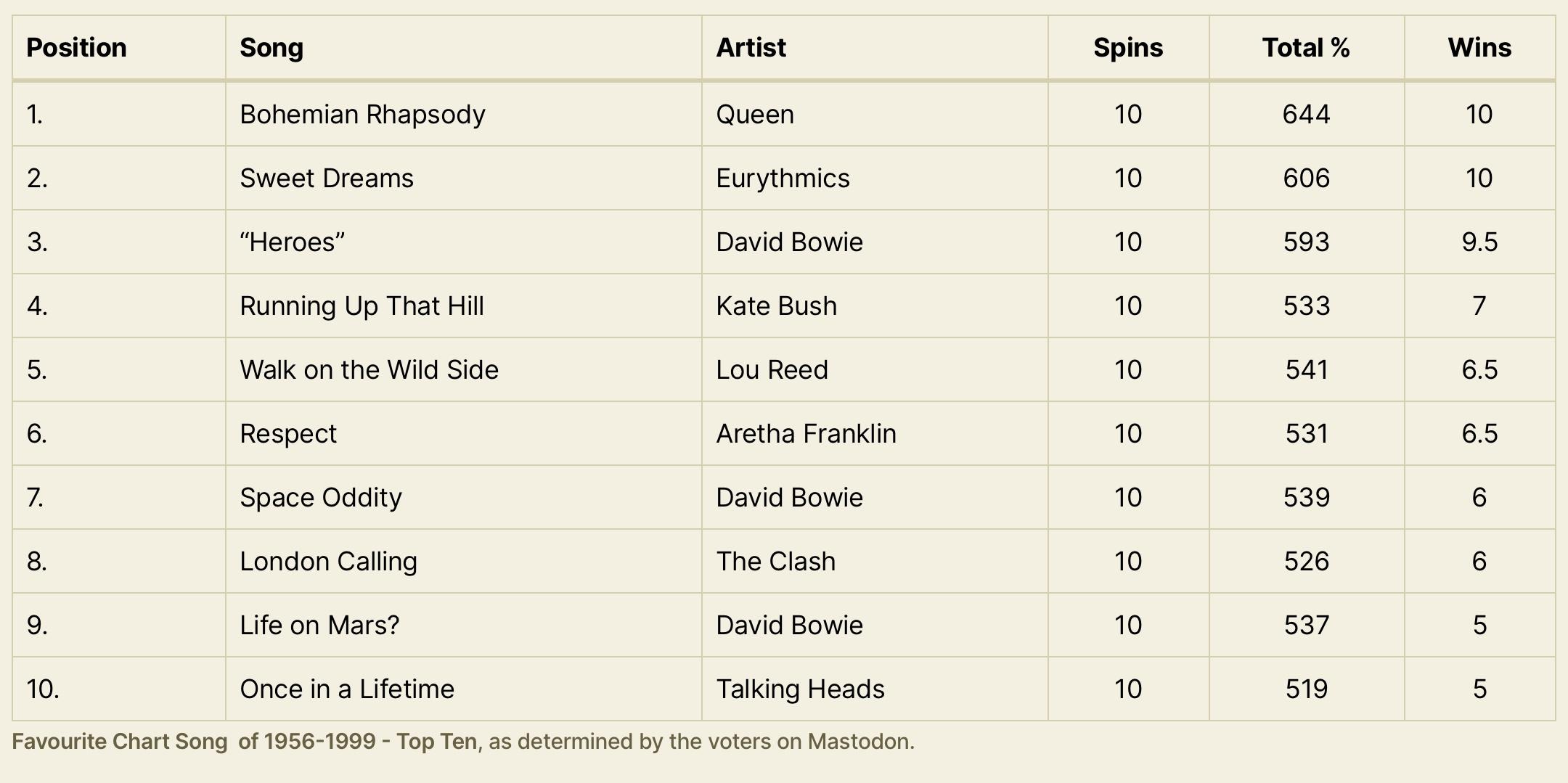Click the Spins column header
This screenshot has width=1568, height=783.
(x=1128, y=48)
